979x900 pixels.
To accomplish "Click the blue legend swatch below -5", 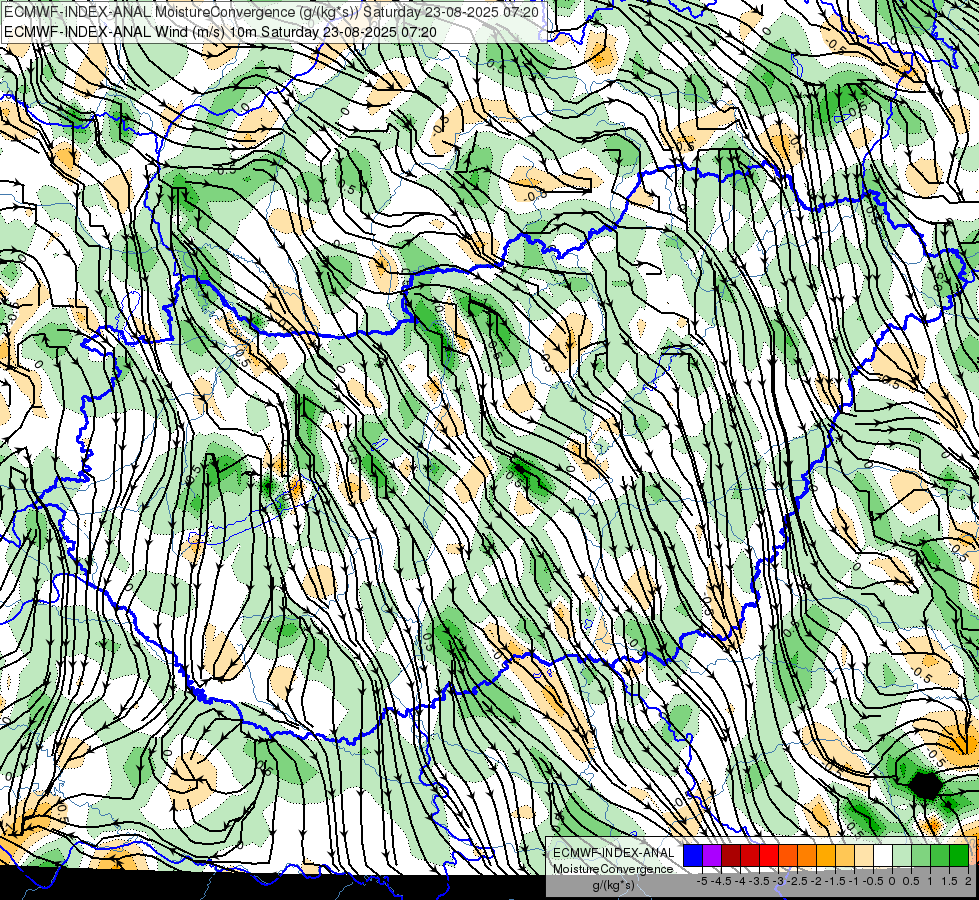I will pos(693,855).
